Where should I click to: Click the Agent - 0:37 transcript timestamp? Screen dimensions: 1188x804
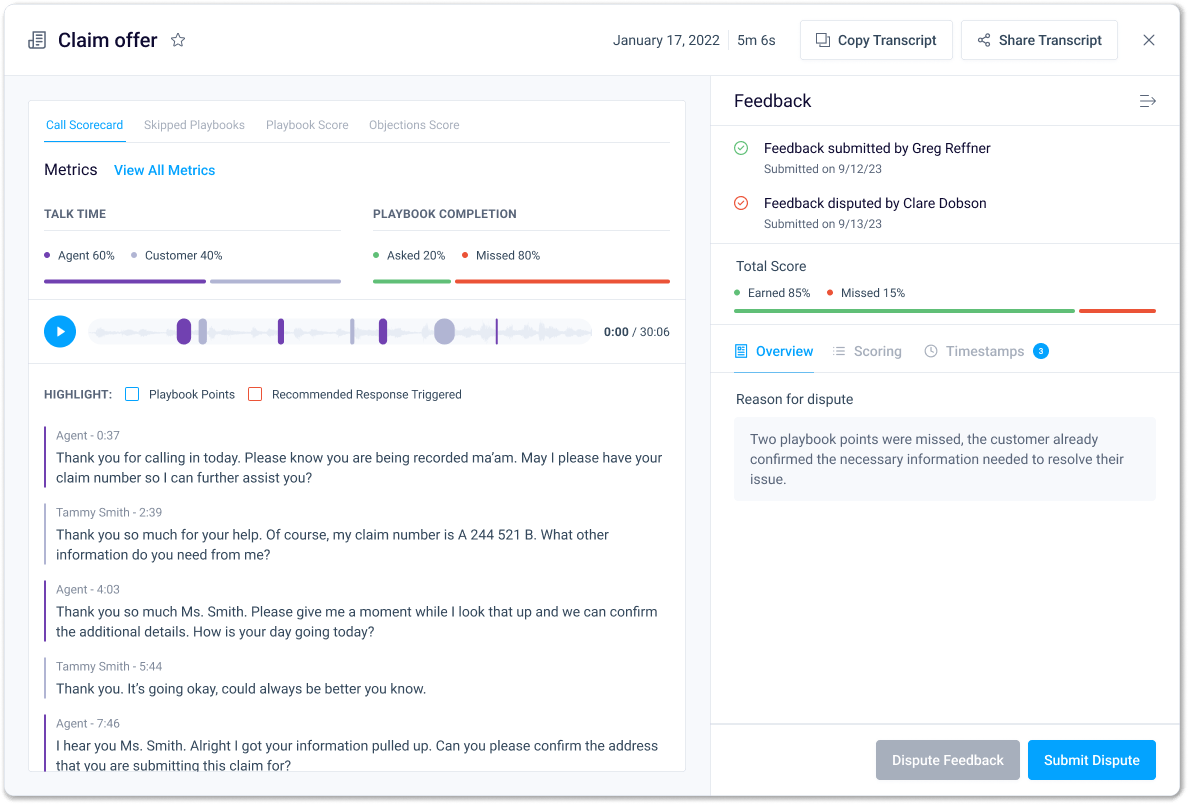(x=88, y=436)
